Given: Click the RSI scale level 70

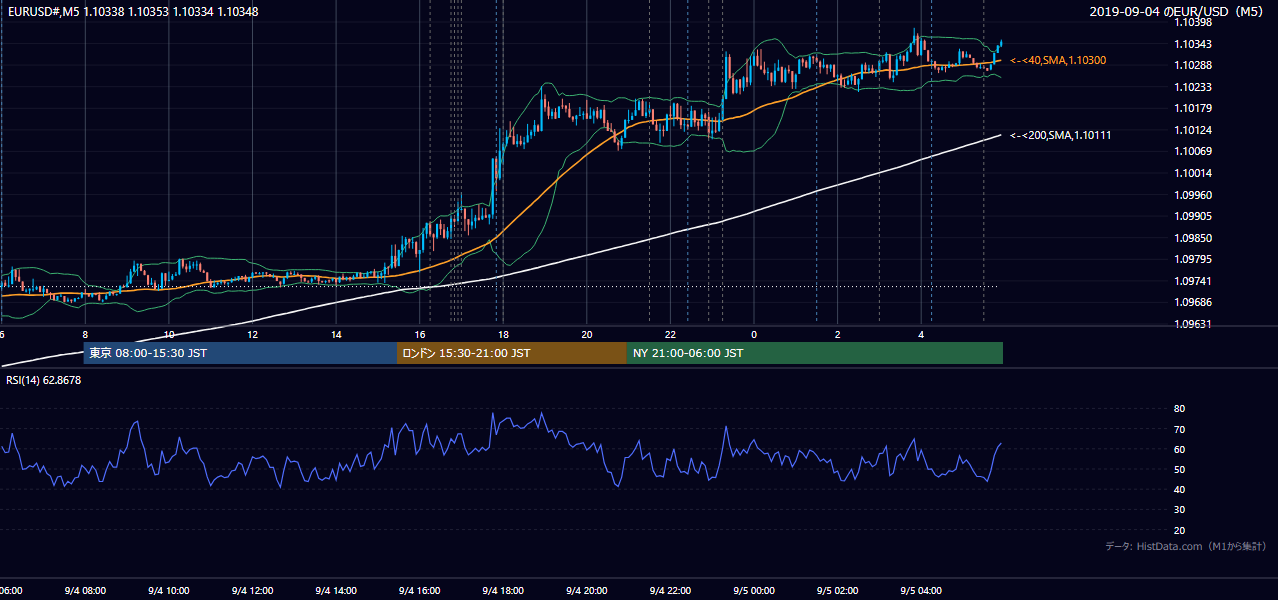Looking at the screenshot, I should (x=1179, y=429).
